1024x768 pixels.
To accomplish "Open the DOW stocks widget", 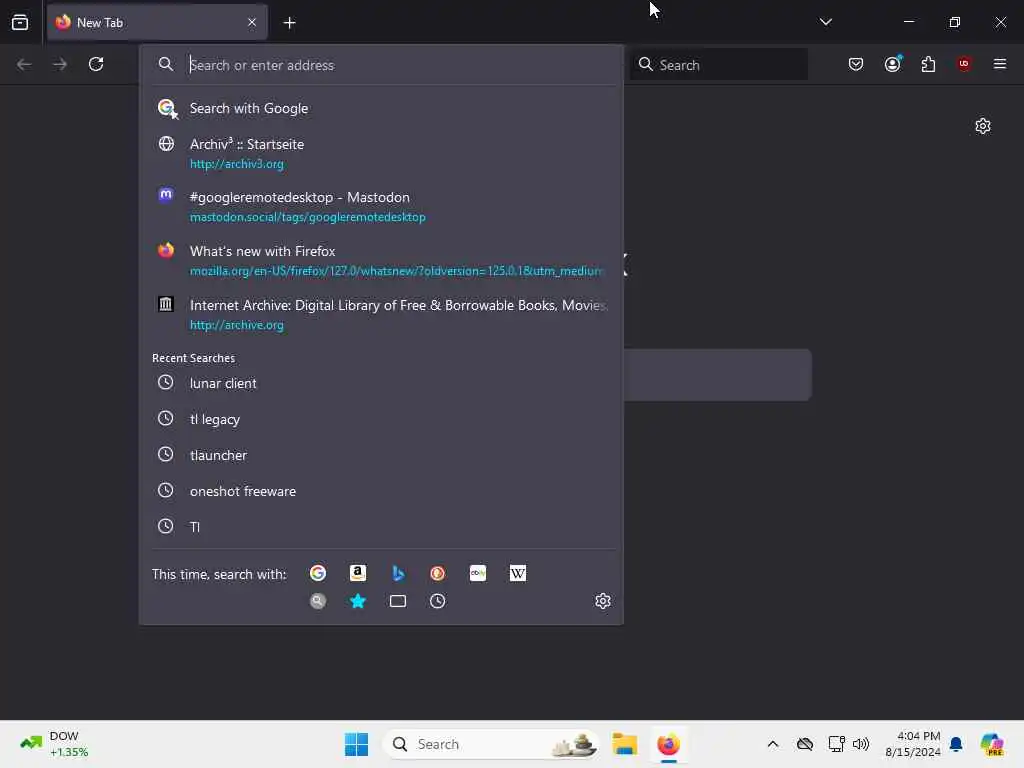I will click(x=54, y=744).
